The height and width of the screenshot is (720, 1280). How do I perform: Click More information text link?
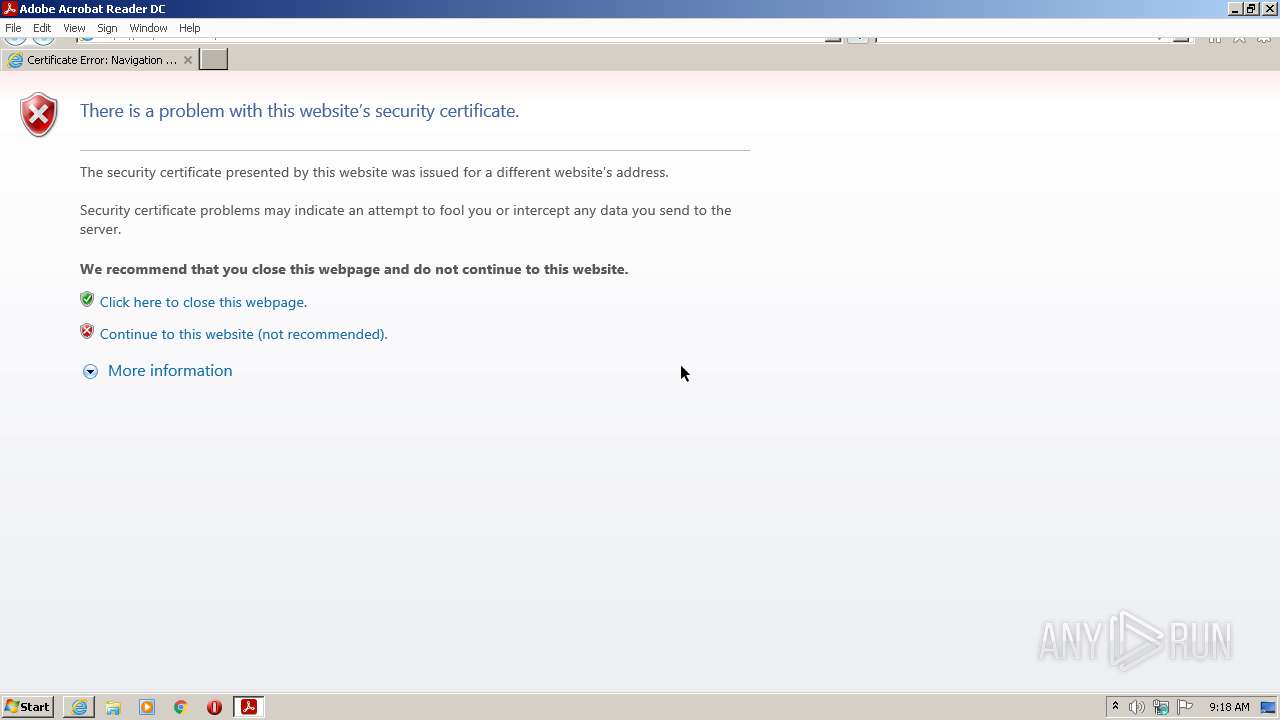coord(170,371)
